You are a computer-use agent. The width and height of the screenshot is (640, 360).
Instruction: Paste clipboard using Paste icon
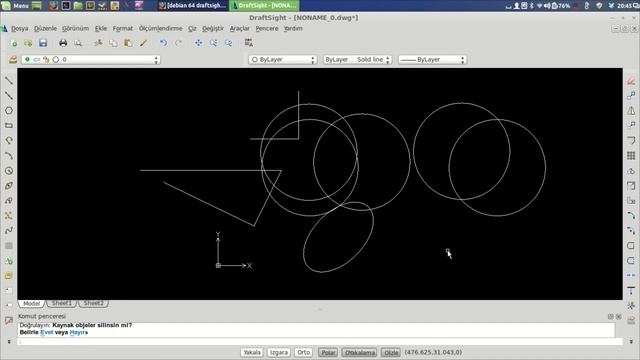click(x=128, y=43)
